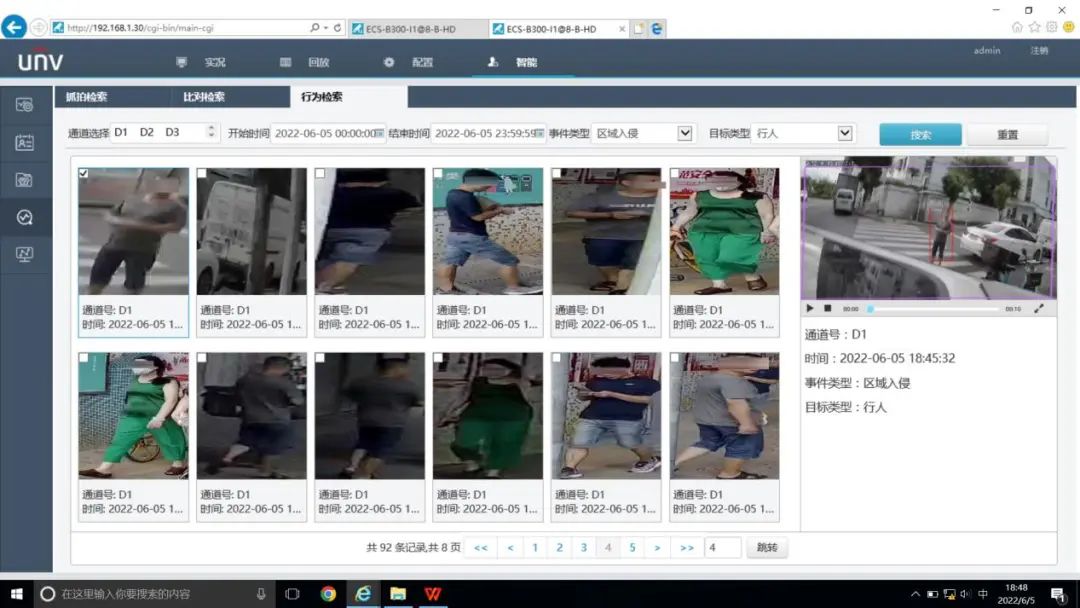This screenshot has width=1080, height=608.
Task: Open the WPS Office taskbar icon
Action: [432, 594]
